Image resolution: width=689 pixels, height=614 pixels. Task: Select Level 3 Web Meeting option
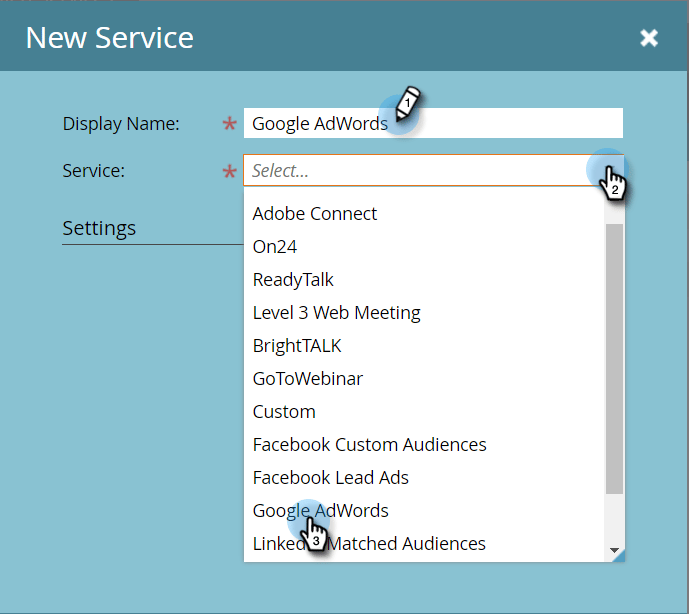[x=424, y=312]
